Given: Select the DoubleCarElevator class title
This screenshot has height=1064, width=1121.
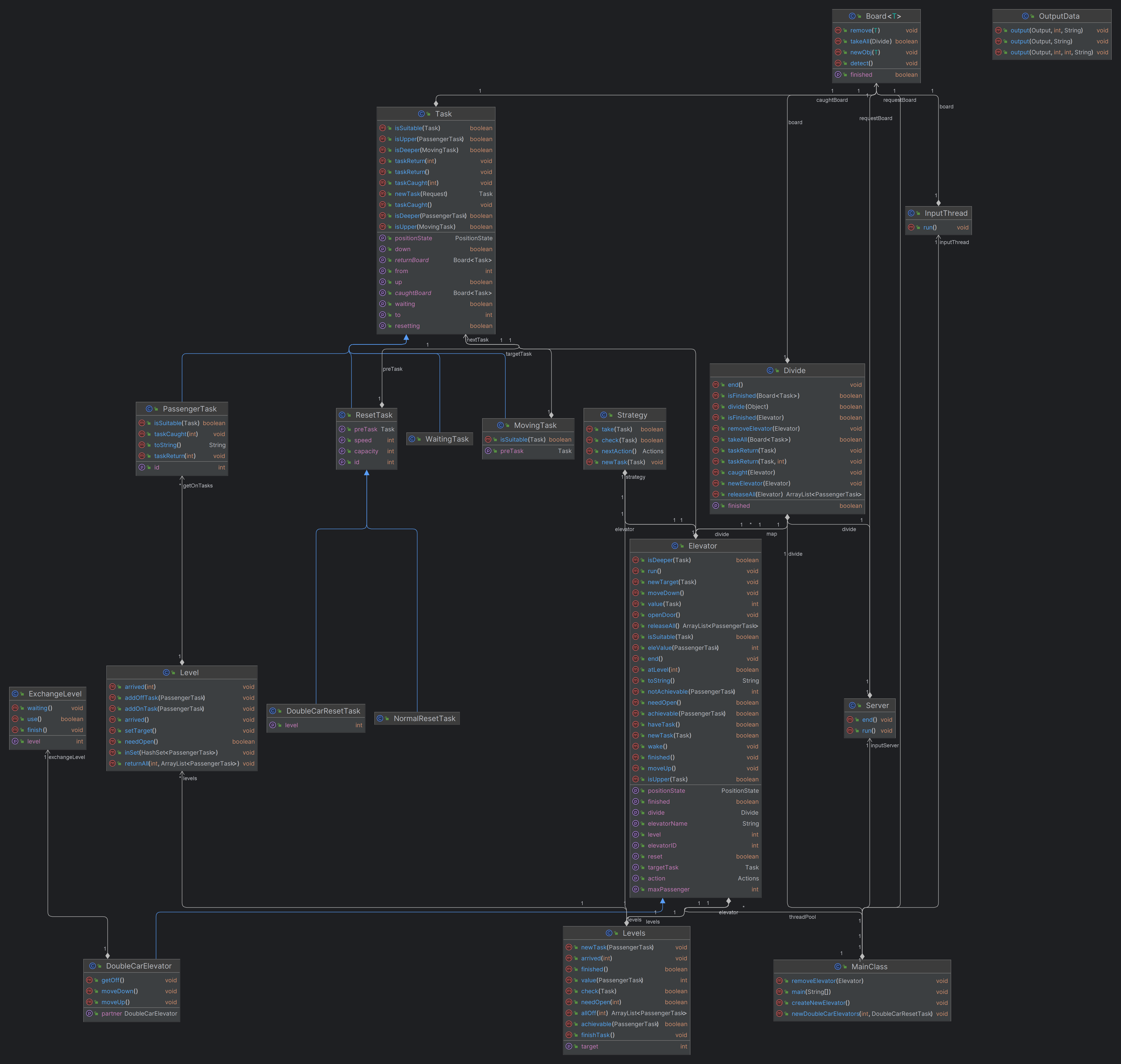Looking at the screenshot, I should (139, 966).
